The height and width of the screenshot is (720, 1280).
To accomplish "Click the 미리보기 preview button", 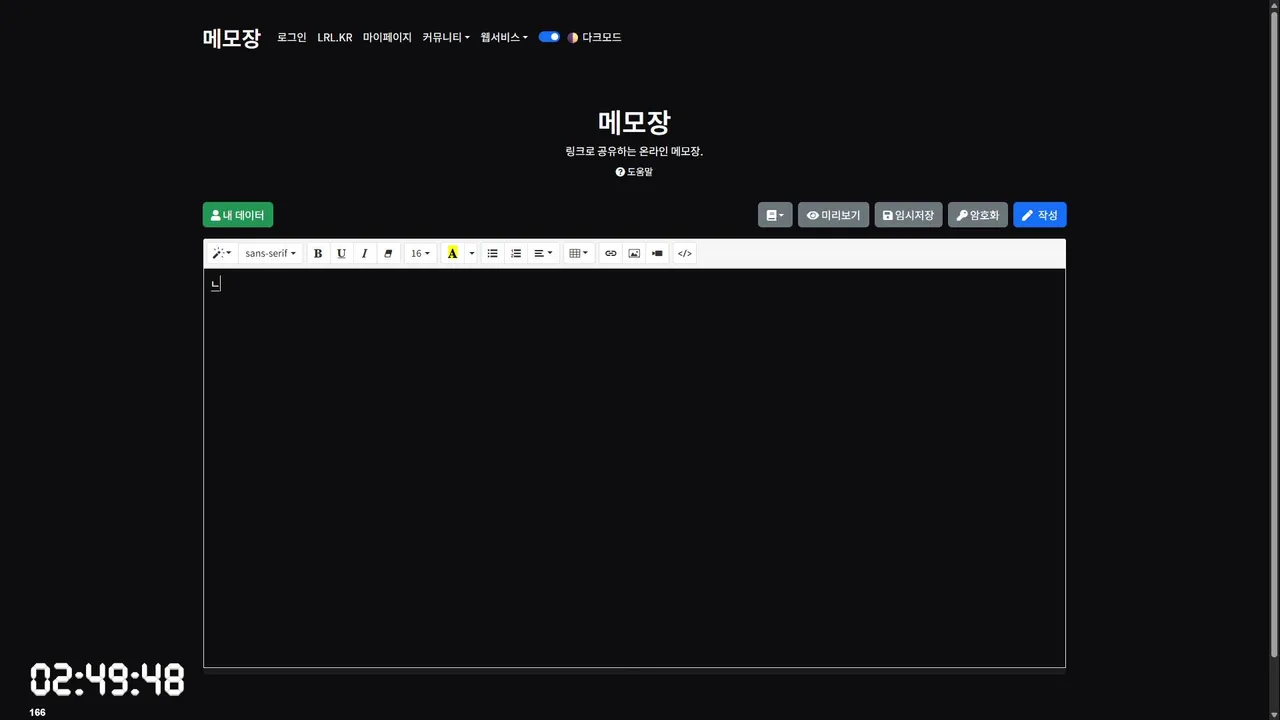I will (833, 215).
